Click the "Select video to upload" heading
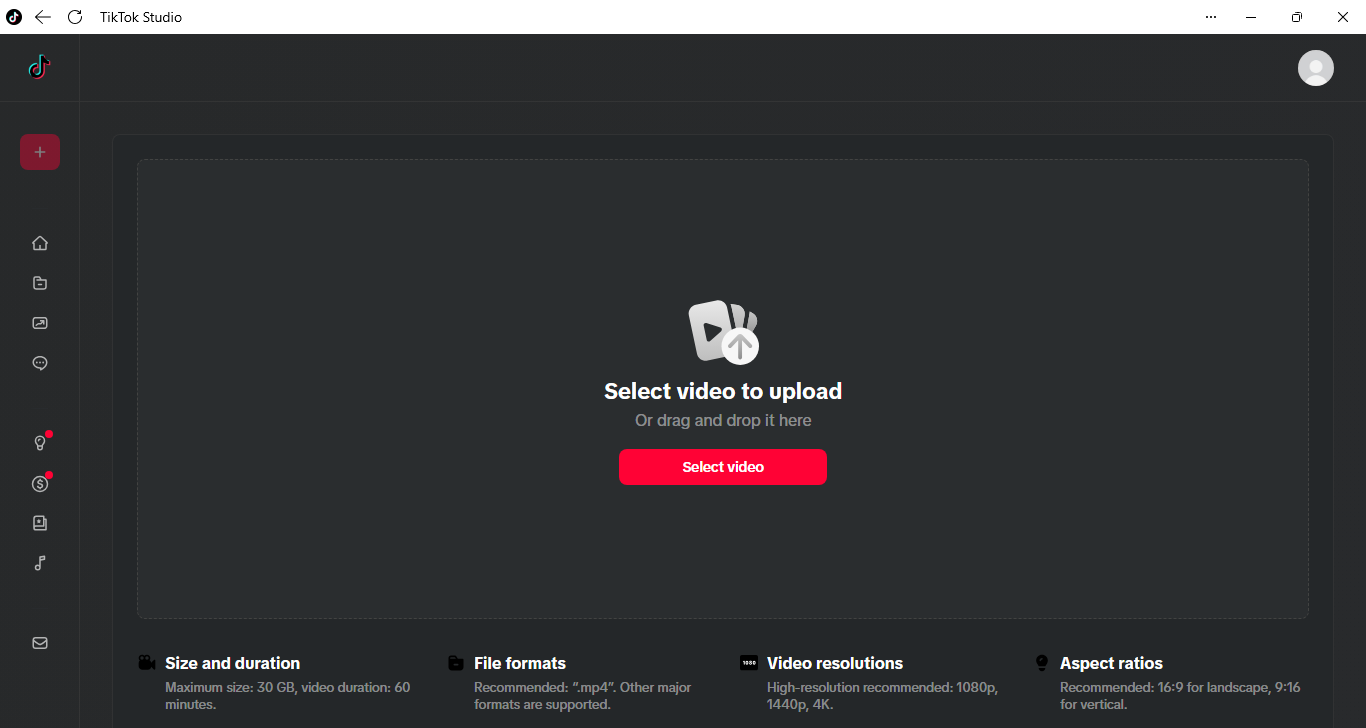This screenshot has height=728, width=1366. (722, 391)
